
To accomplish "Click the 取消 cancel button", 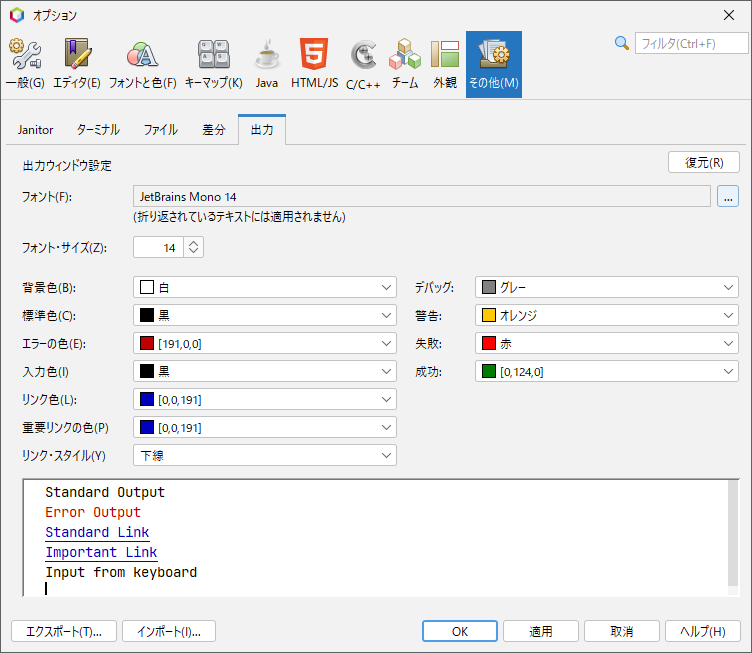I will point(622,631).
